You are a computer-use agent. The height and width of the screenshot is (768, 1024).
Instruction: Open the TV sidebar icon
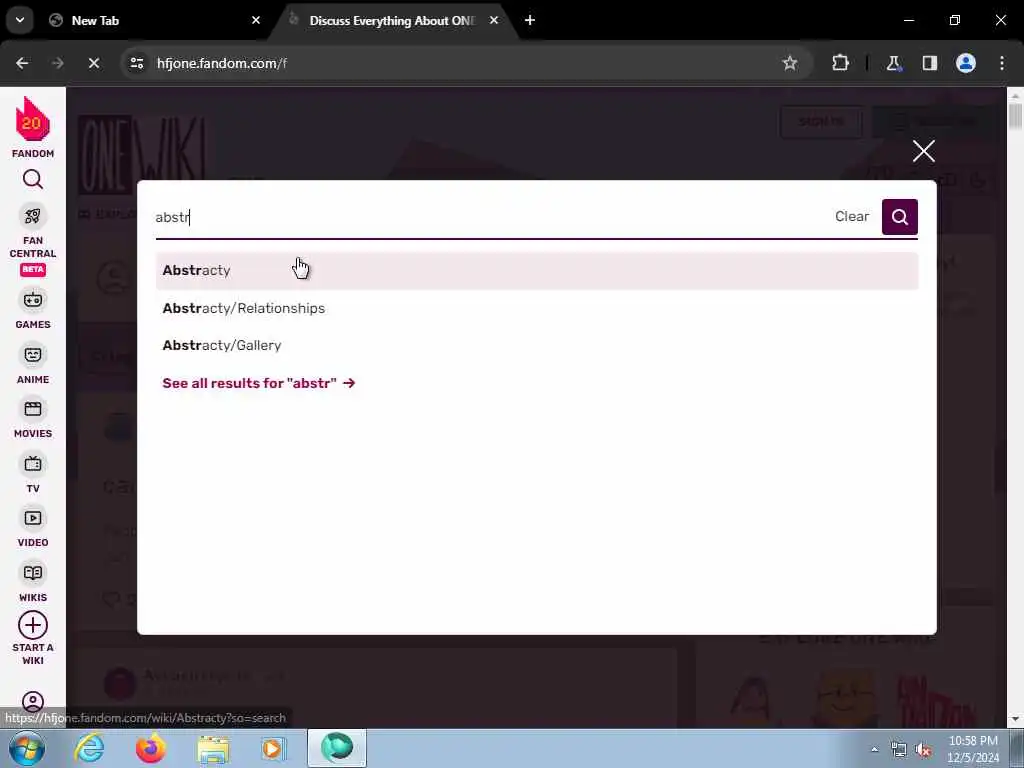click(33, 464)
